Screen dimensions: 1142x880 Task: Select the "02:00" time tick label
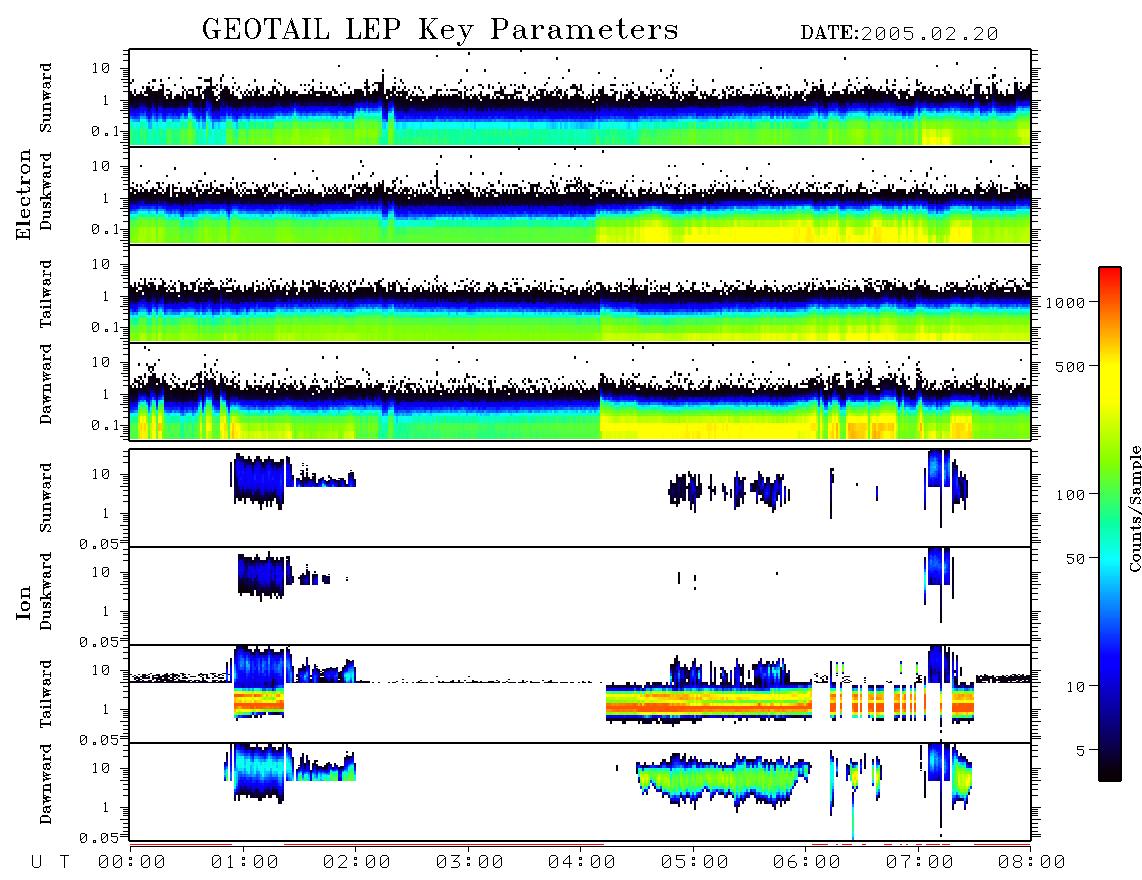coord(357,862)
